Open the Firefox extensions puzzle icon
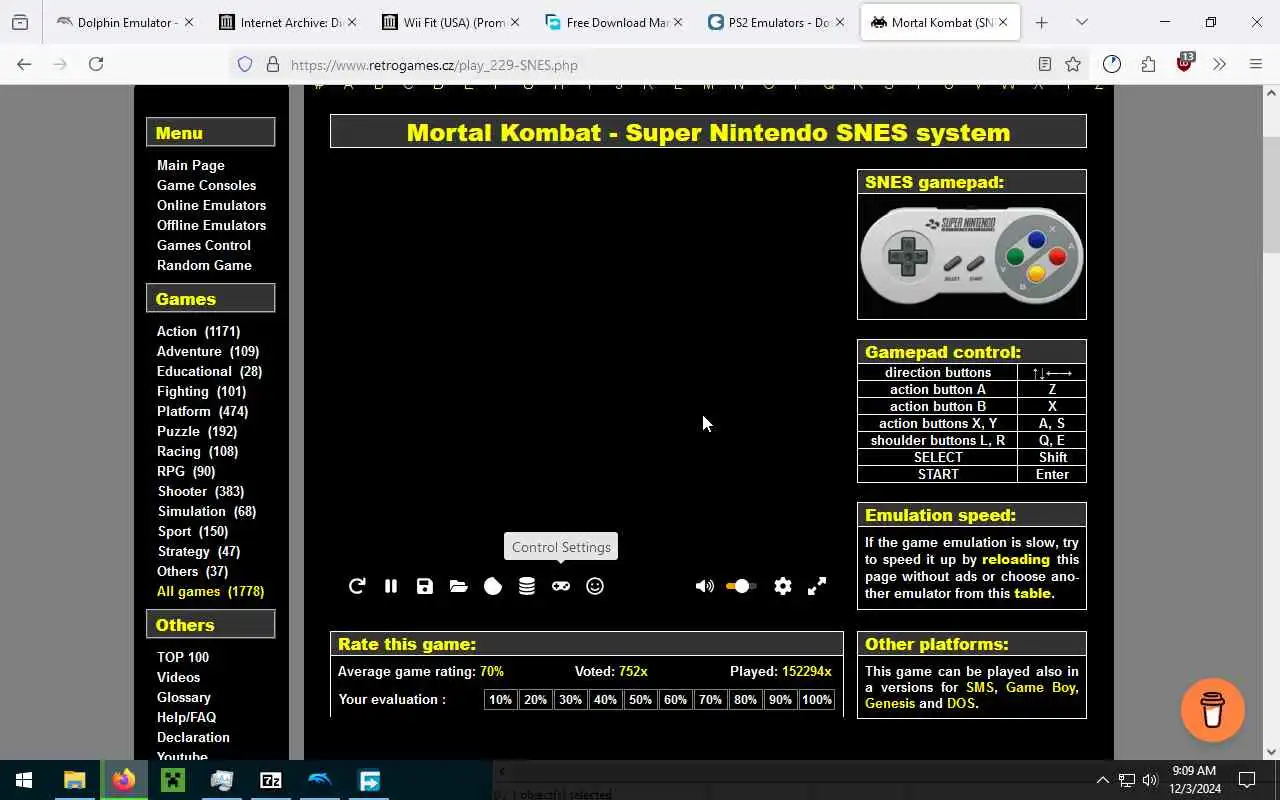Image resolution: width=1280 pixels, height=800 pixels. 1148,64
